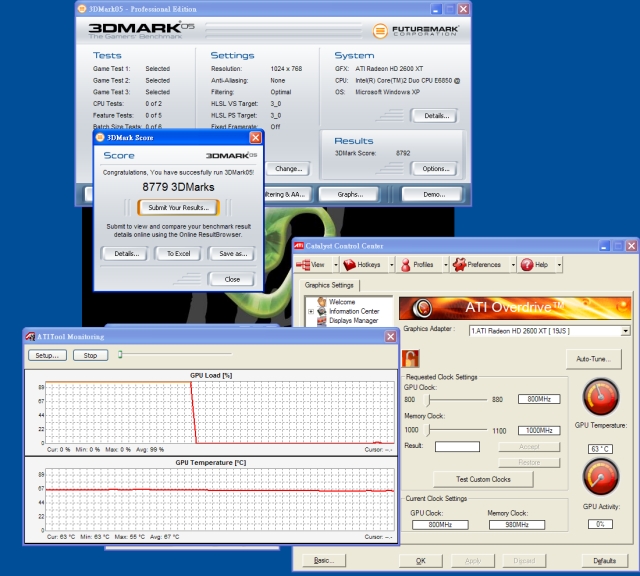Click the empty Result field
The width and height of the screenshot is (640, 576).
457,447
